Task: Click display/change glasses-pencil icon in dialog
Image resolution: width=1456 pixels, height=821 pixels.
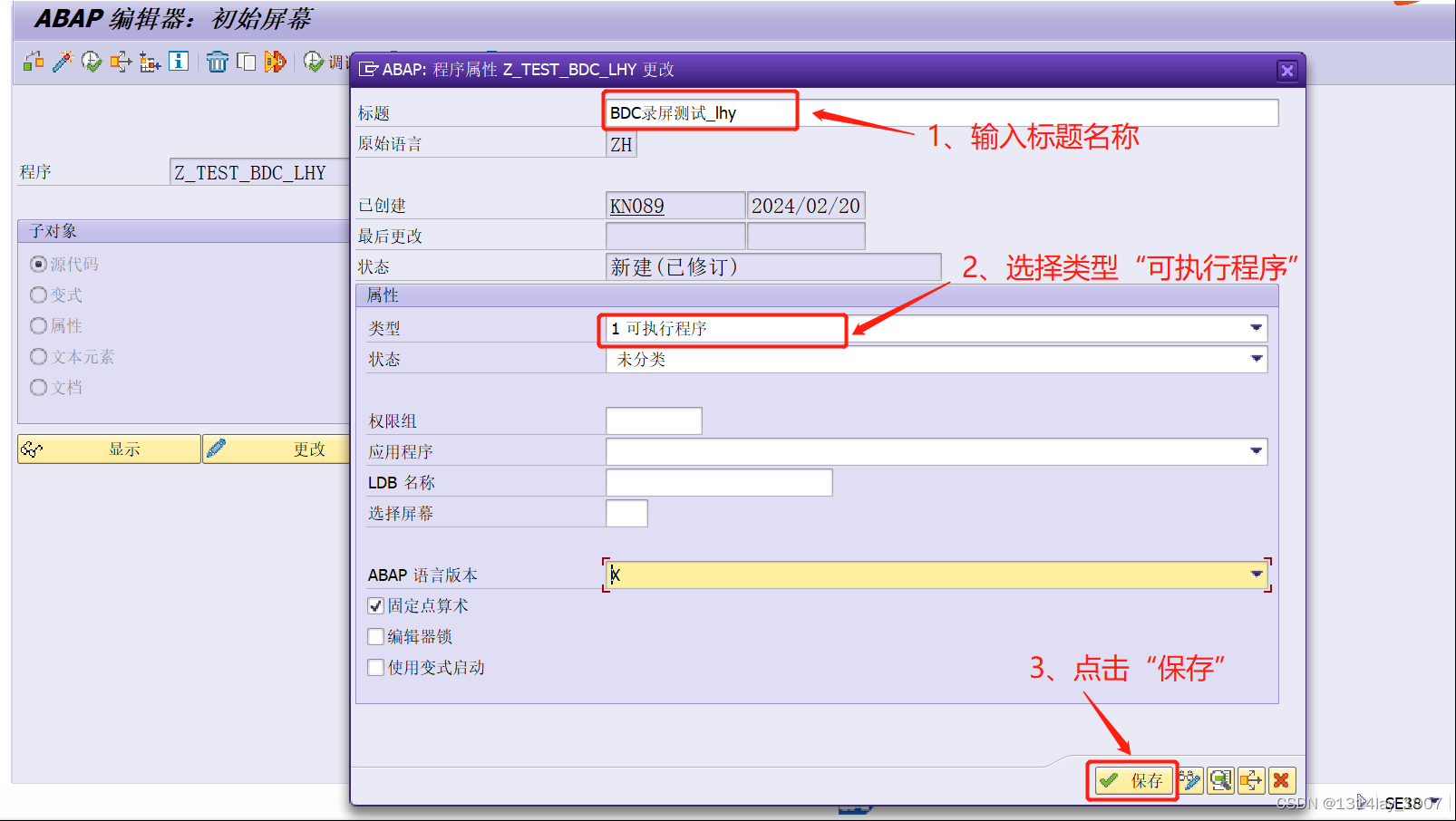Action: click(x=1190, y=780)
